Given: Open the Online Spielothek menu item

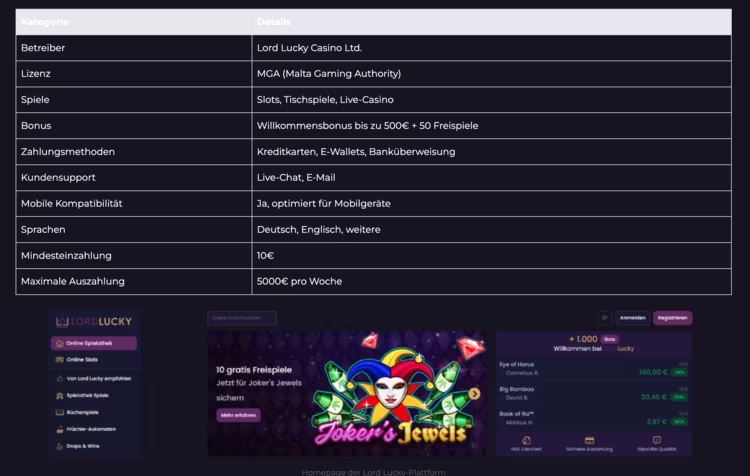Looking at the screenshot, I should (x=94, y=343).
